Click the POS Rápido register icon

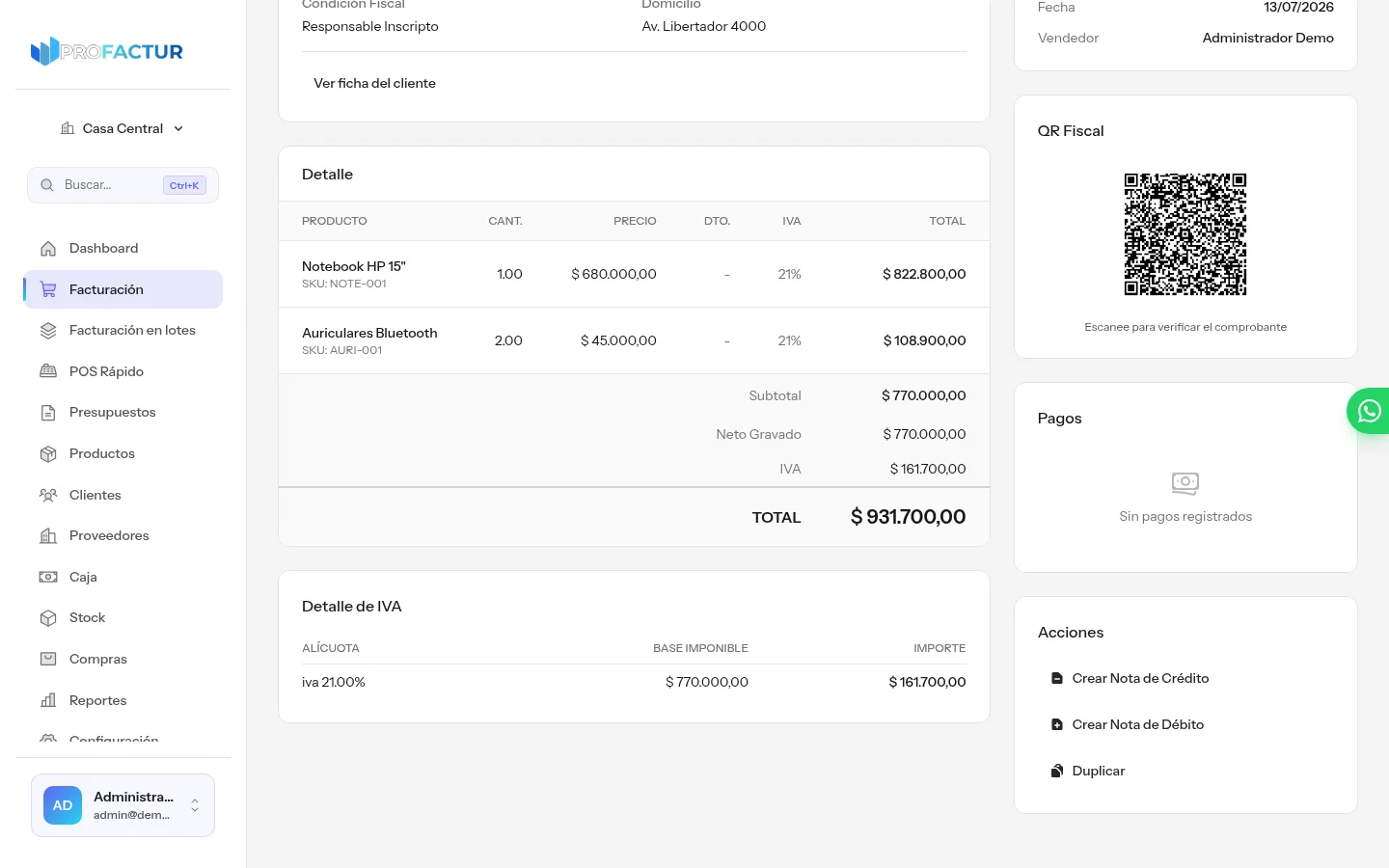48,371
